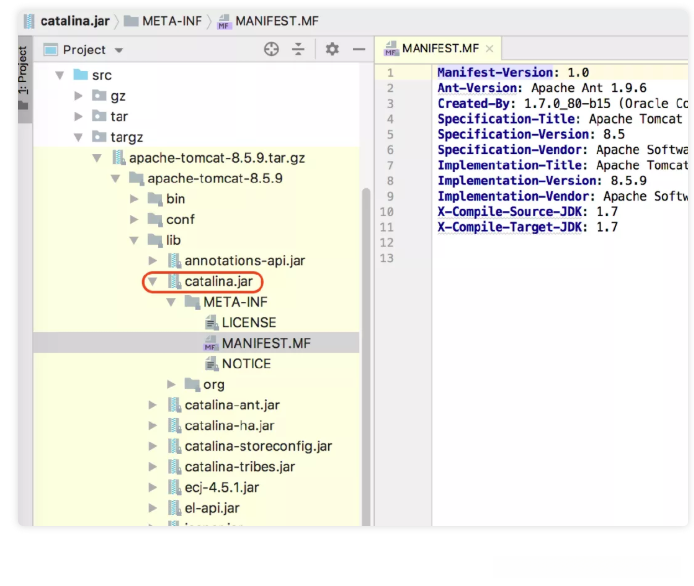This screenshot has height=586, width=694.
Task: Open the Project panel settings gear
Action: point(332,49)
